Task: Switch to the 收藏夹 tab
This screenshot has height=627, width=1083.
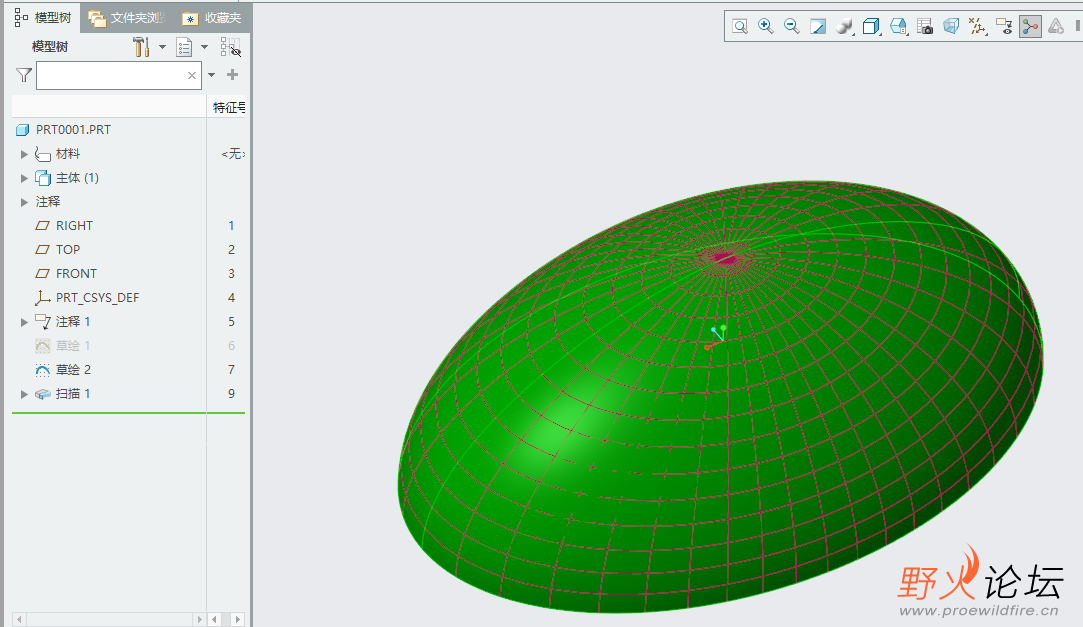Action: [x=212, y=18]
